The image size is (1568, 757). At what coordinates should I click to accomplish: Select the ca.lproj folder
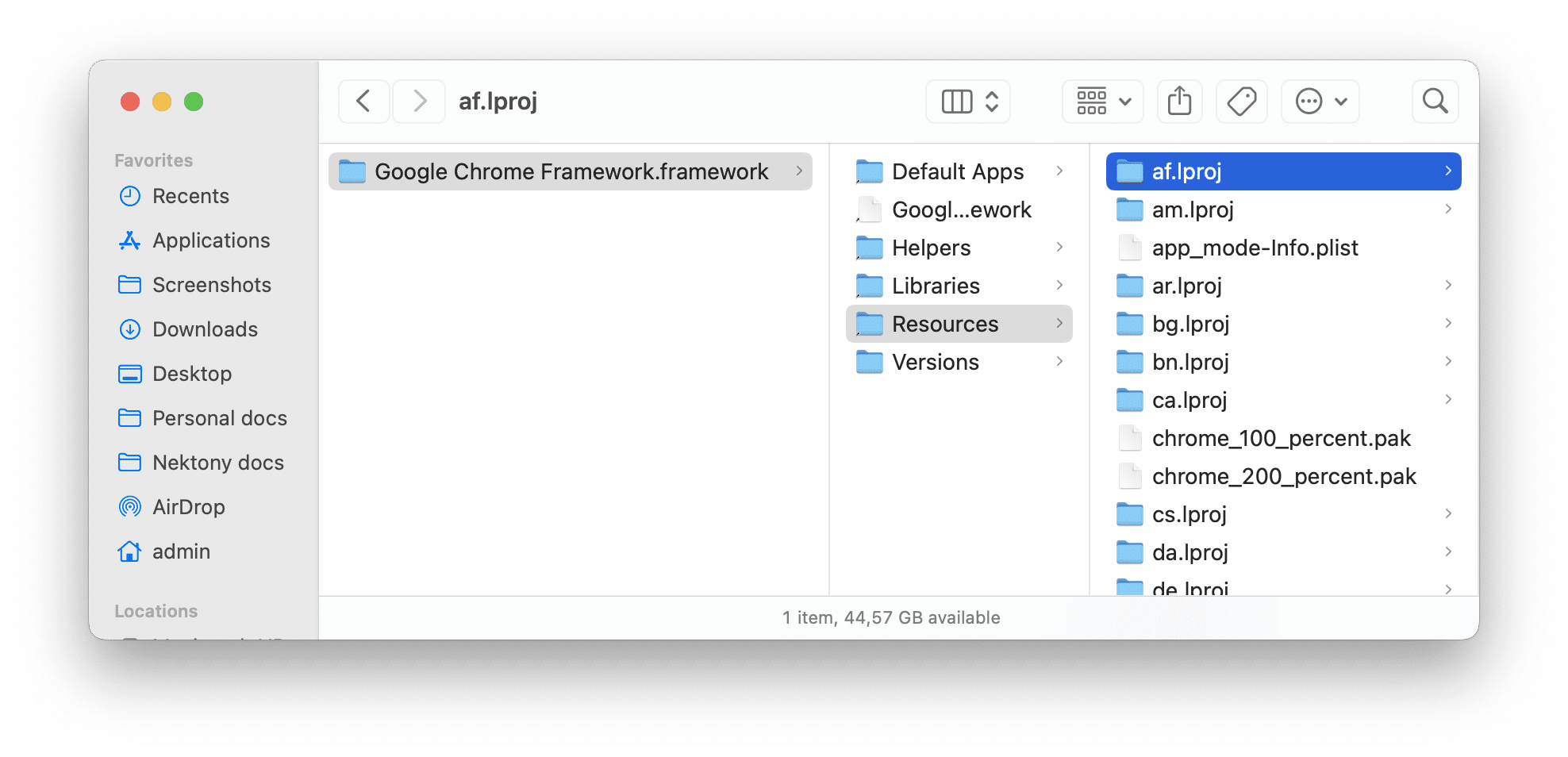coord(1284,400)
